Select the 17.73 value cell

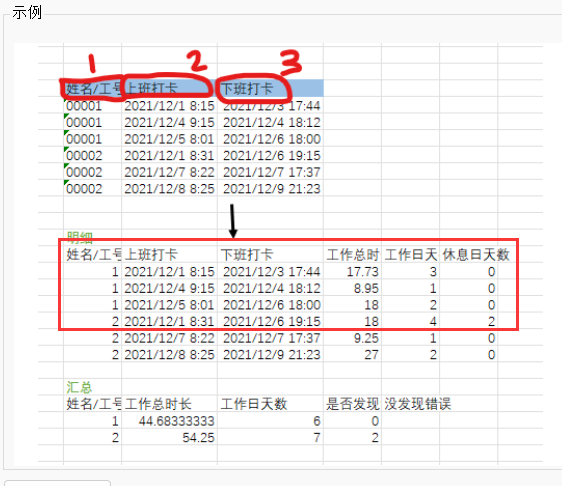coord(362,272)
